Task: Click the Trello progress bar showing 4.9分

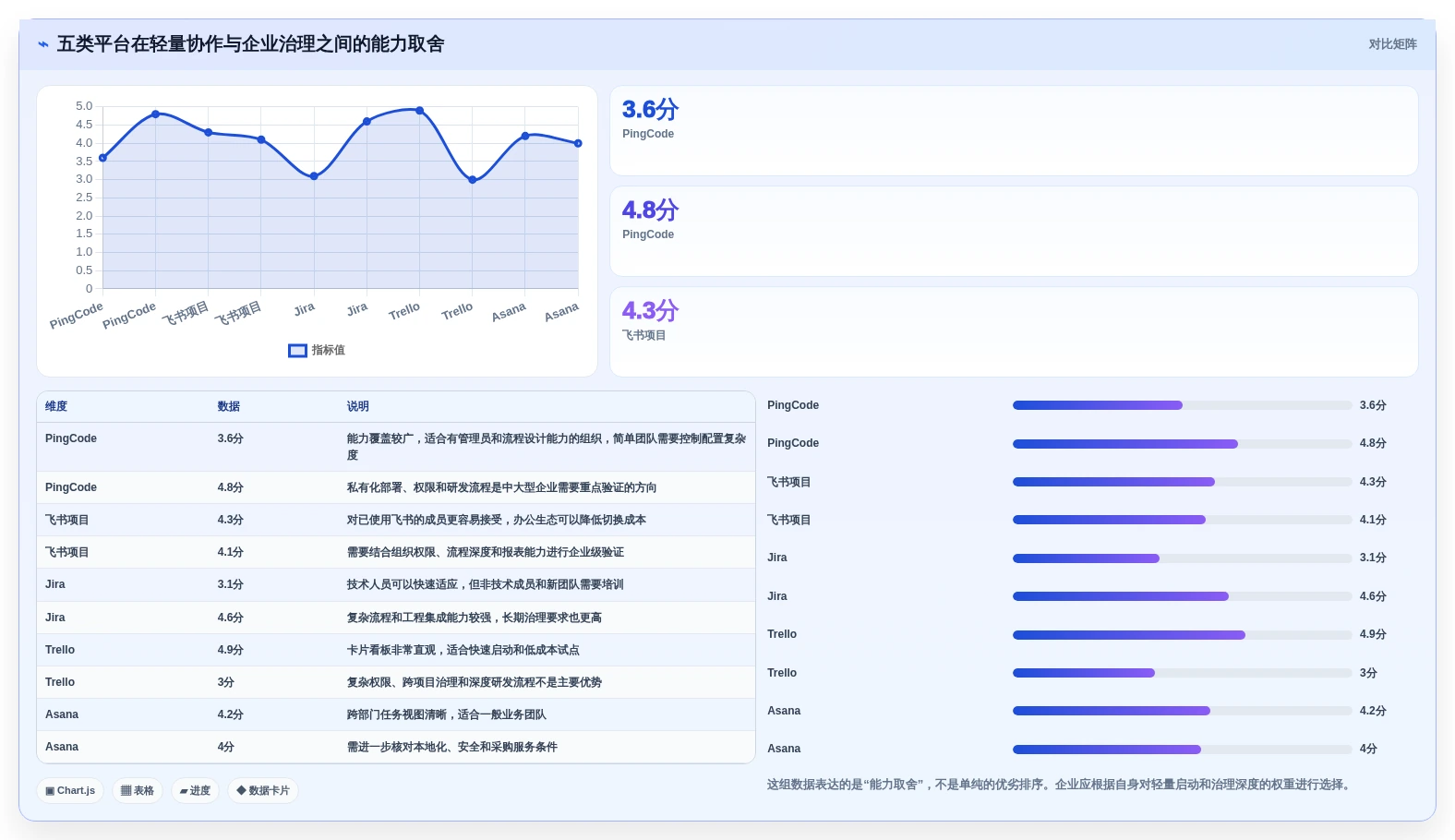Action: click(1183, 635)
